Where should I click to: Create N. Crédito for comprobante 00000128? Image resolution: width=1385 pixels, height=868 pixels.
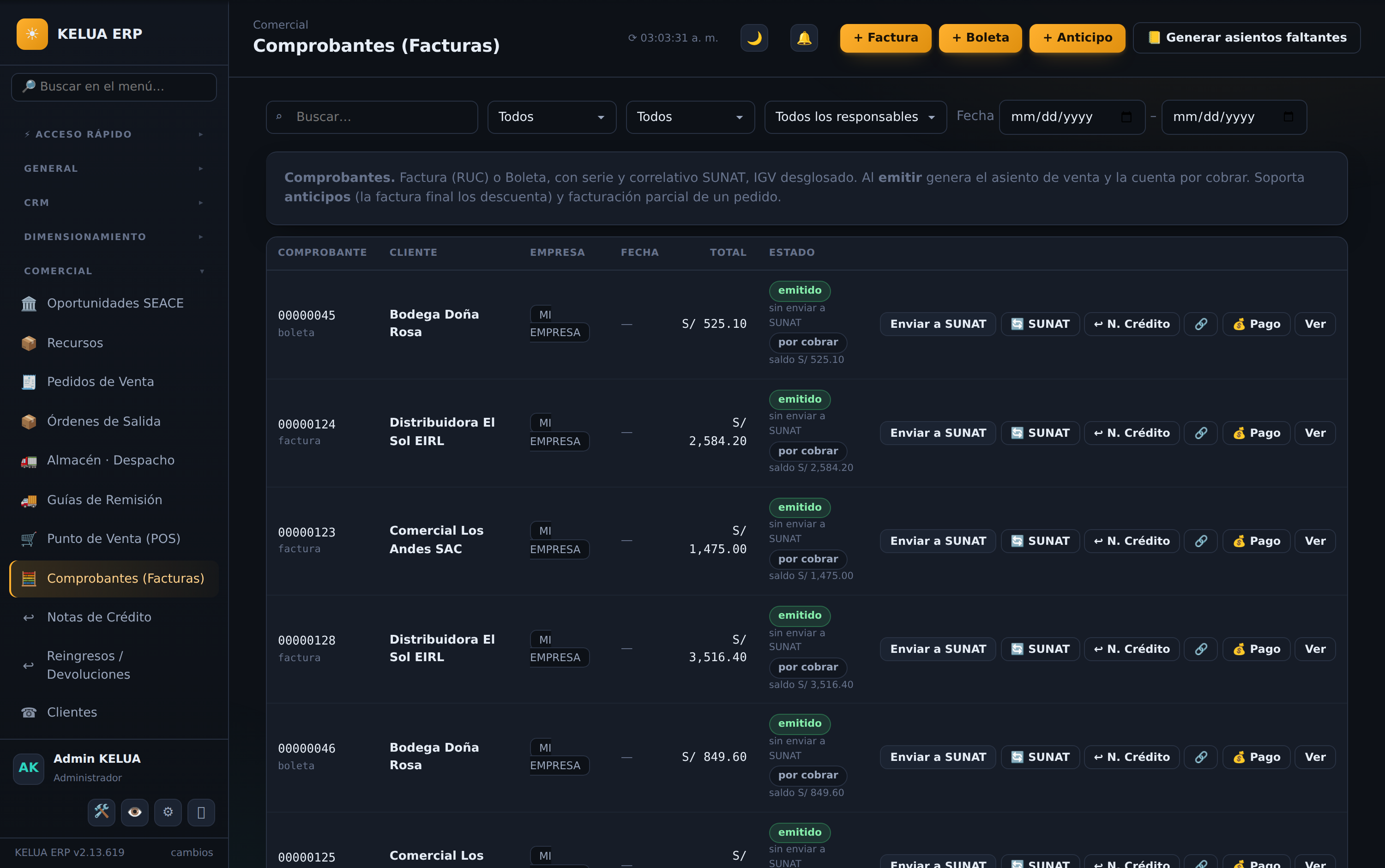(x=1132, y=649)
